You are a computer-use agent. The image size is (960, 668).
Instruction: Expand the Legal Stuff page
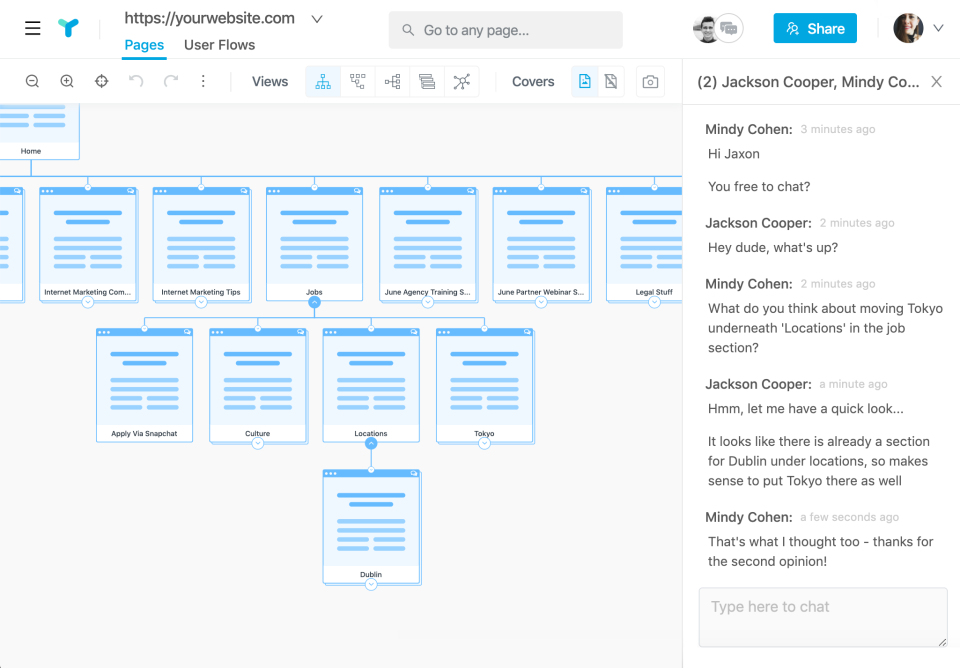pyautogui.click(x=654, y=302)
